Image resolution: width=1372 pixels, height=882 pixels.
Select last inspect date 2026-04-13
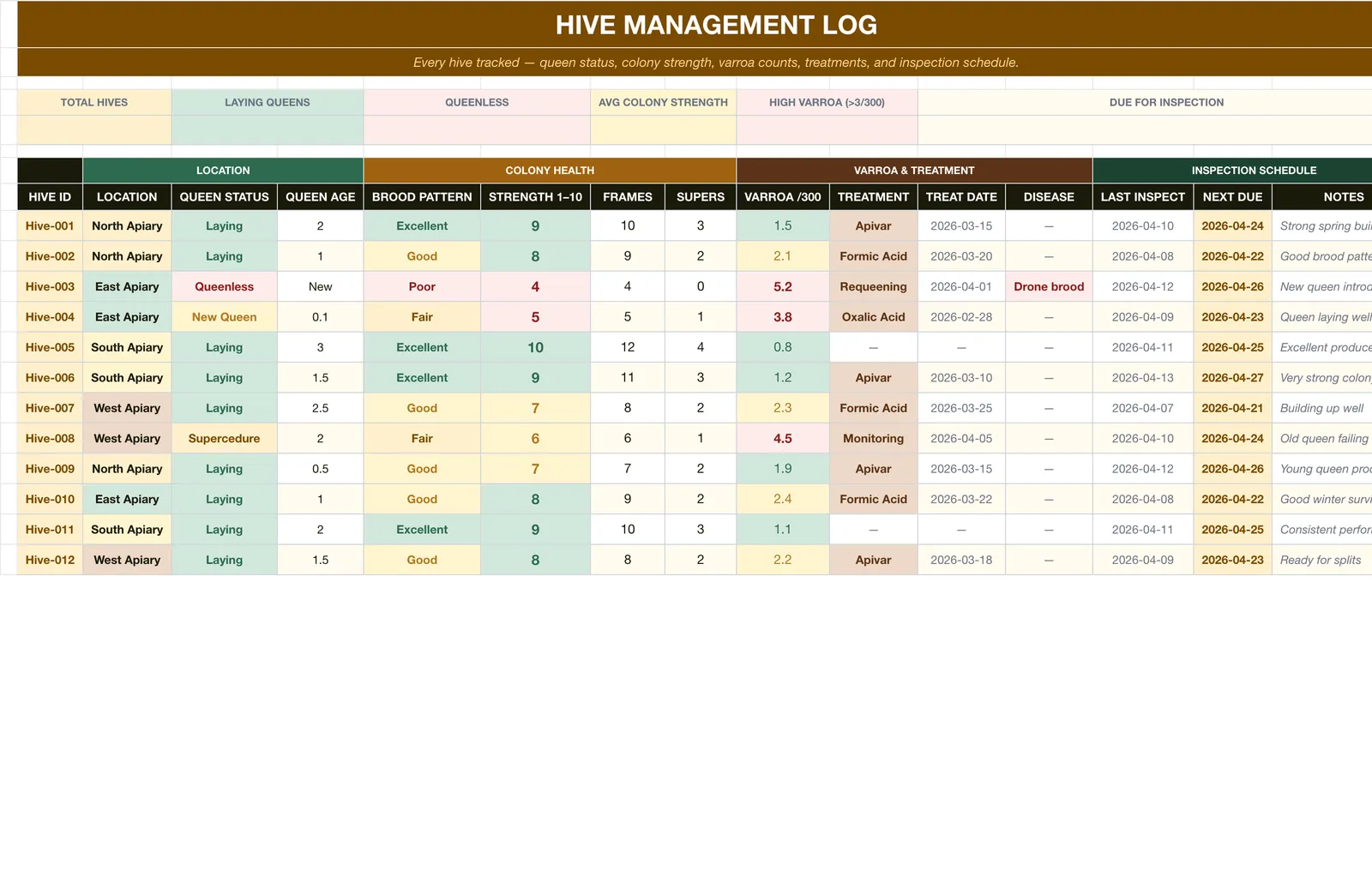click(x=1143, y=378)
